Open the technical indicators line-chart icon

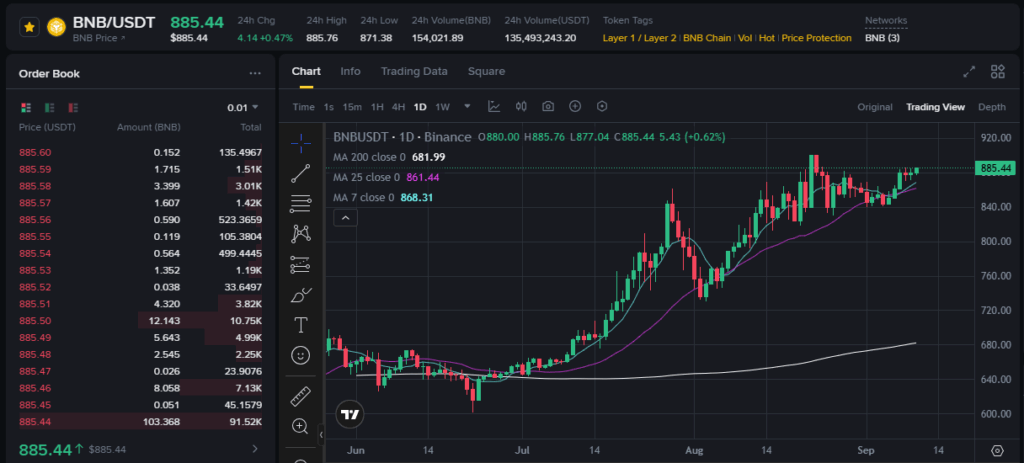pyautogui.click(x=494, y=106)
